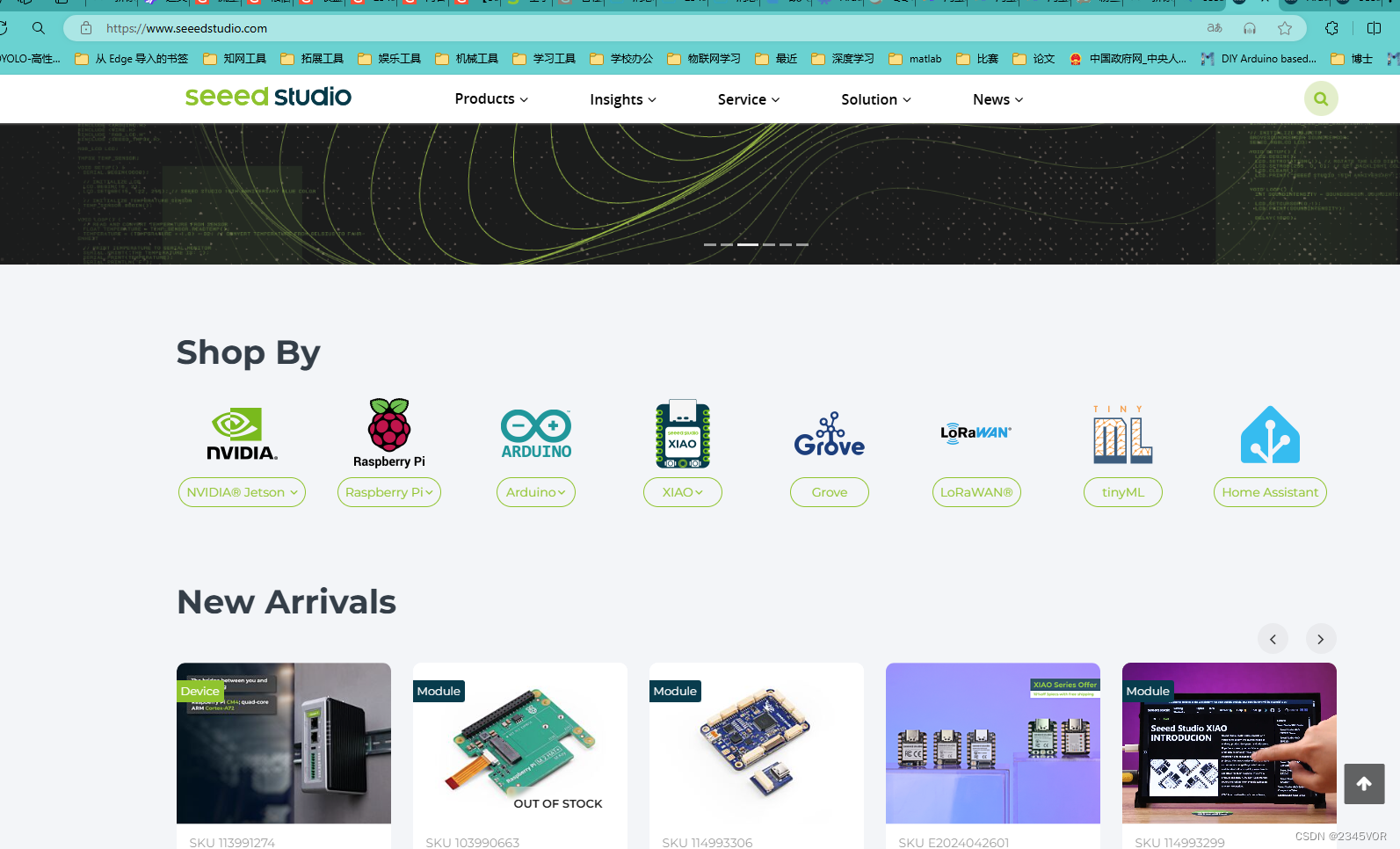
Task: Click the Home Assistant house icon
Action: pyautogui.click(x=1270, y=434)
